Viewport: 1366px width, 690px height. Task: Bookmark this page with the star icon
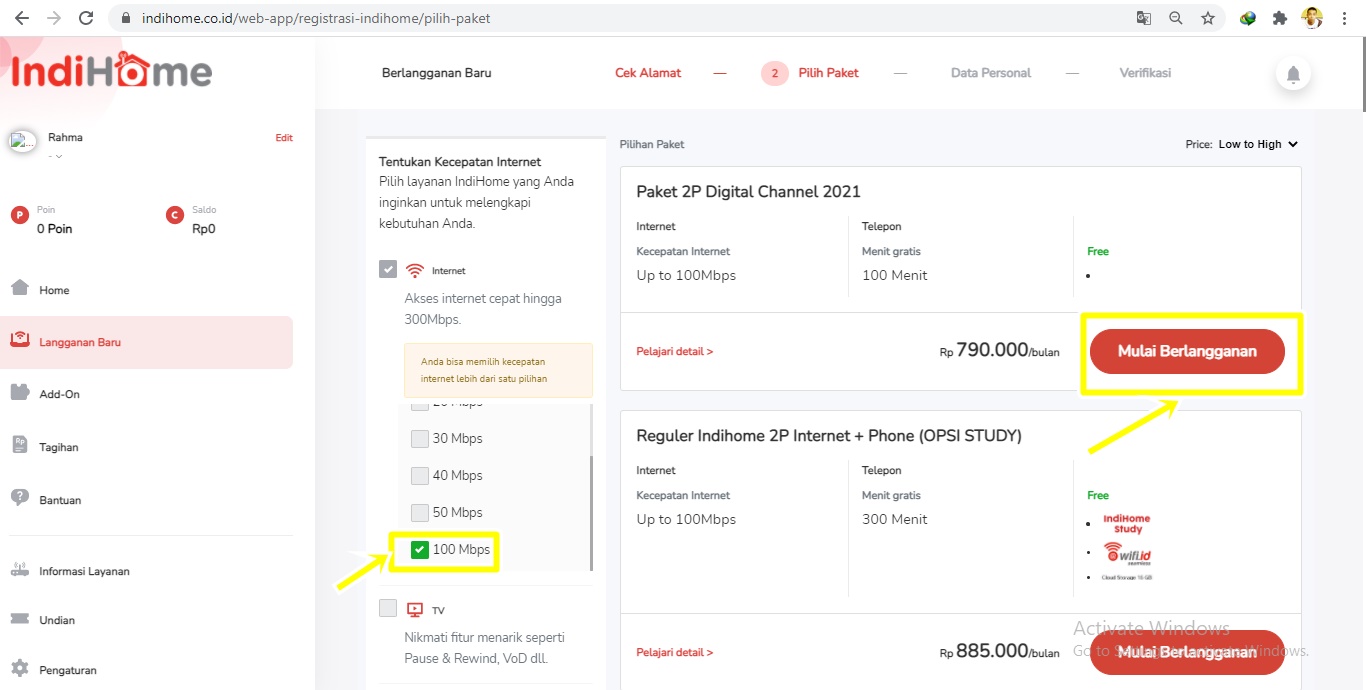click(1208, 18)
